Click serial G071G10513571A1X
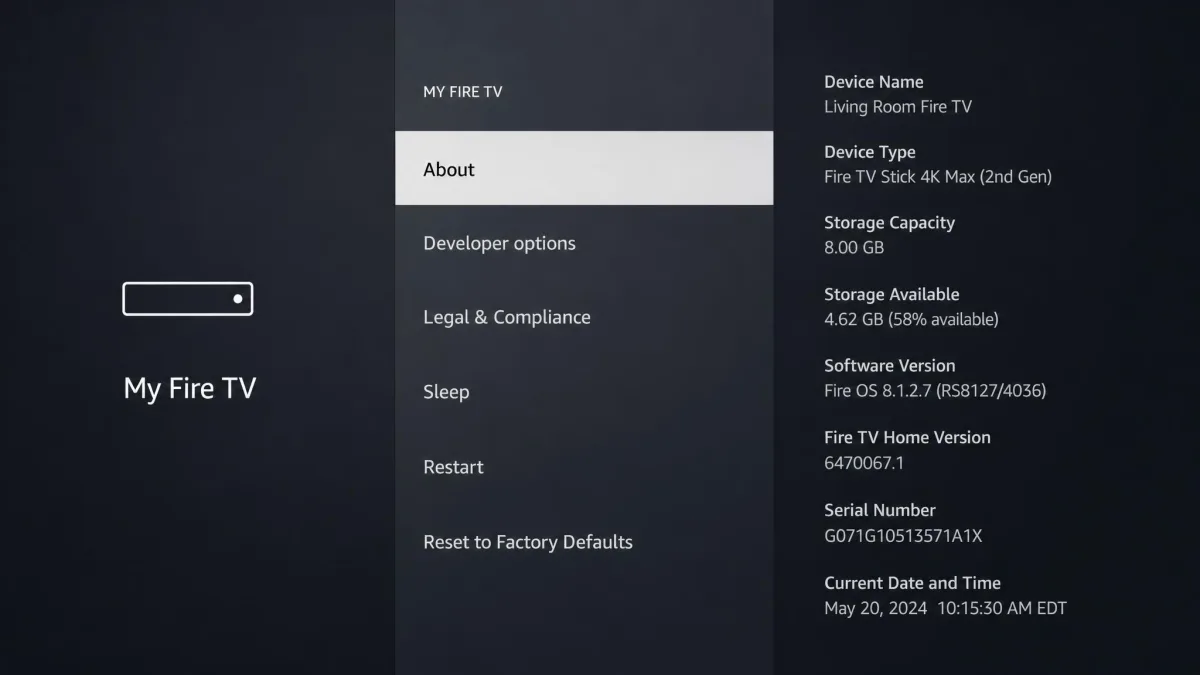Viewport: 1200px width, 675px height. click(903, 536)
